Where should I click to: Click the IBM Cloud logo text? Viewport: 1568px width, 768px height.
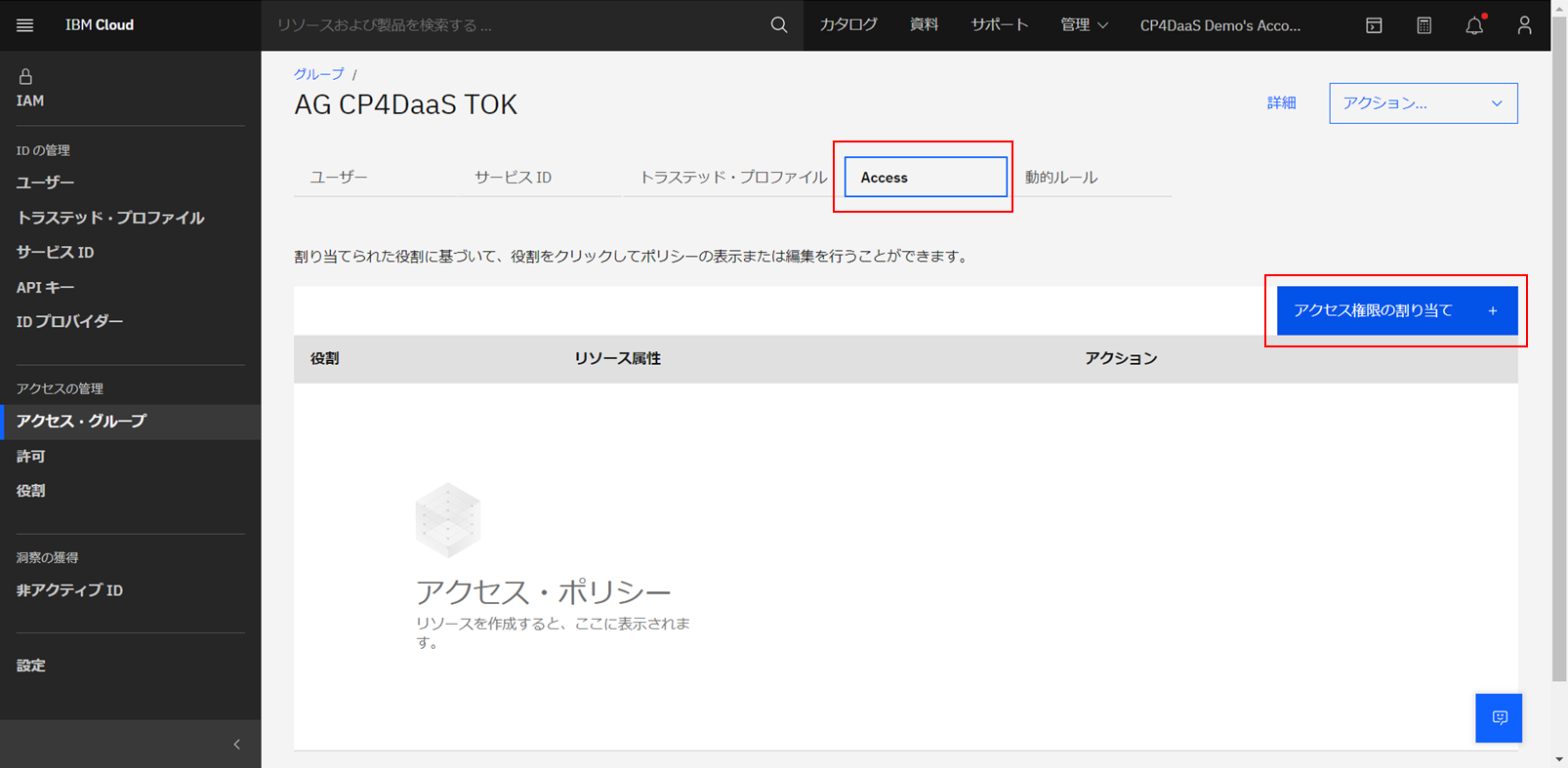click(100, 25)
